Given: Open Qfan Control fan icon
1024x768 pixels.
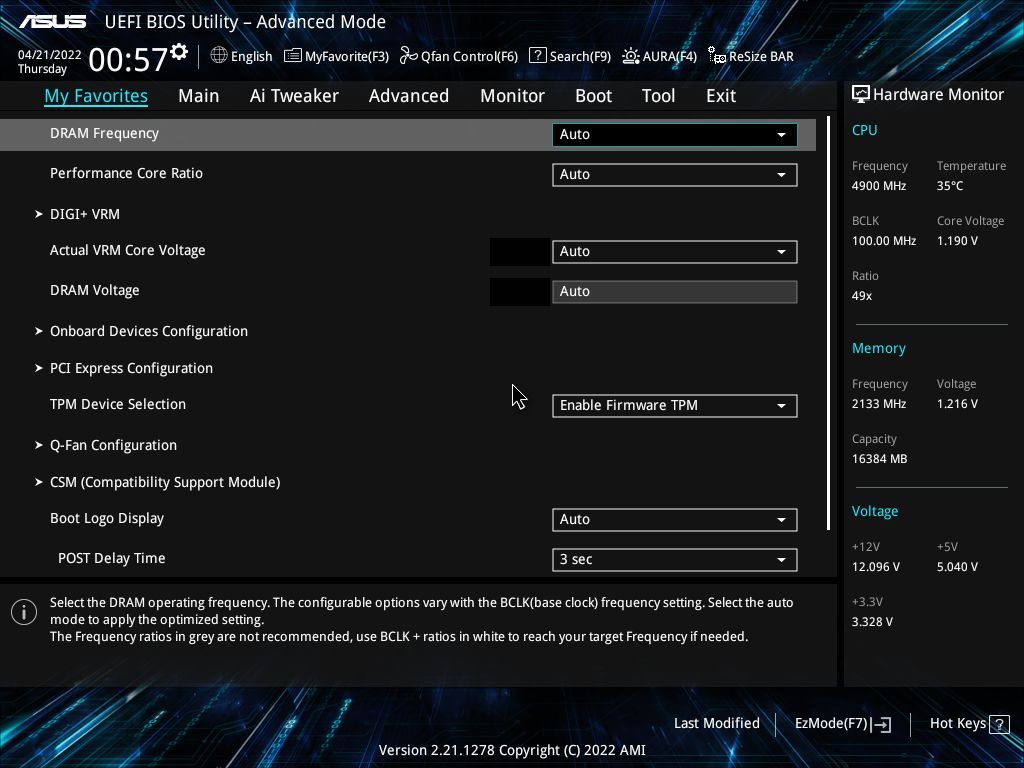Looking at the screenshot, I should coord(408,56).
